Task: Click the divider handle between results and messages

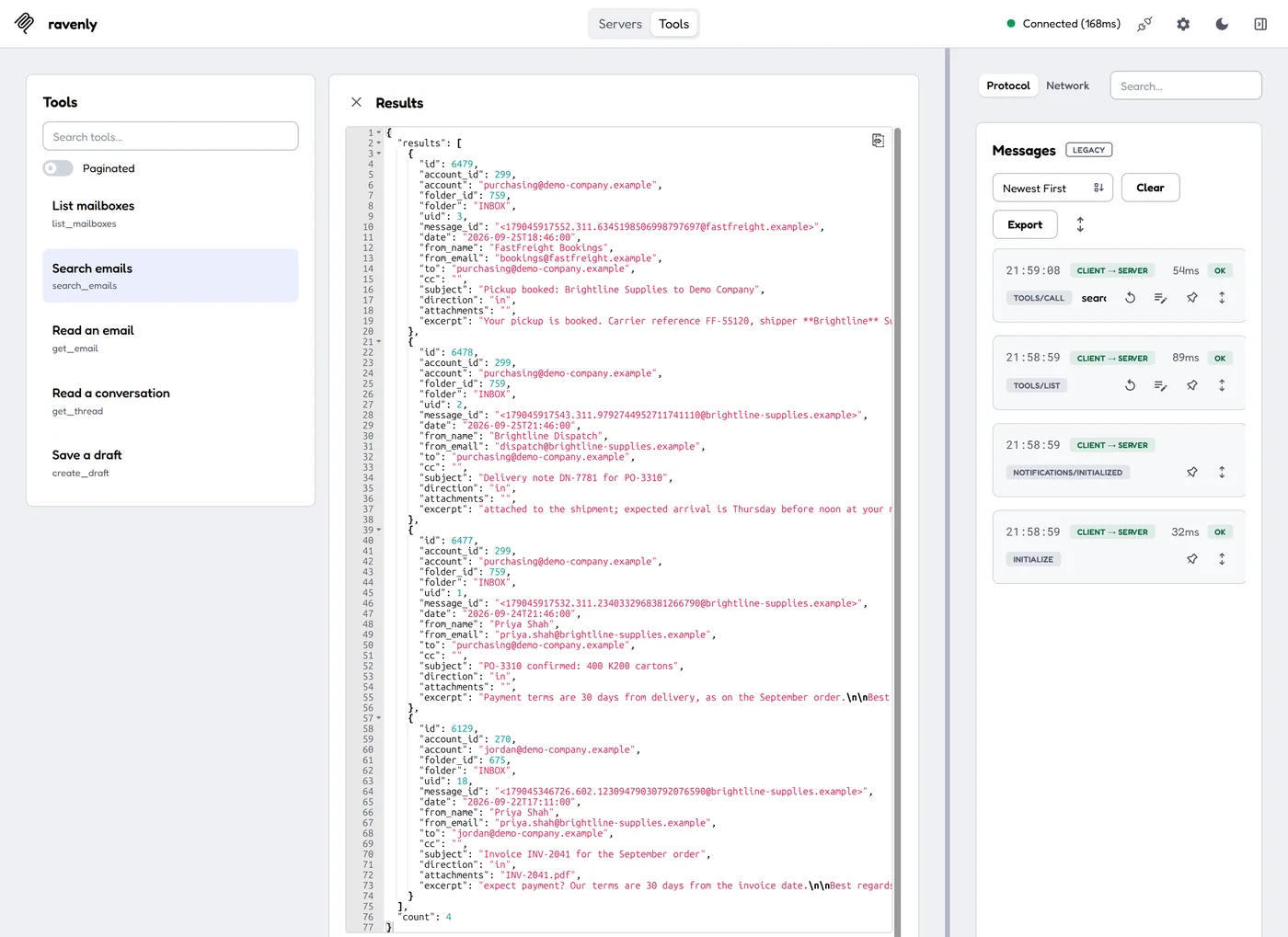Action: [947, 492]
